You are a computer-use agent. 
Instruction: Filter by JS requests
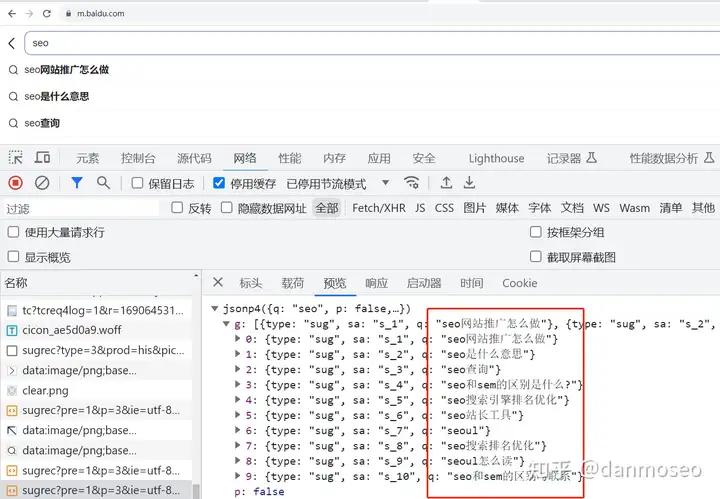(420, 208)
